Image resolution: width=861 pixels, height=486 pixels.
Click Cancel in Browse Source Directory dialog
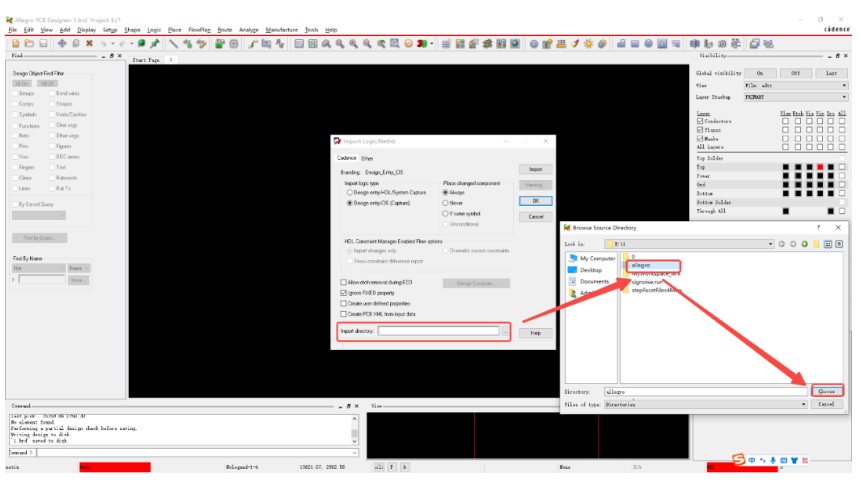click(x=826, y=404)
